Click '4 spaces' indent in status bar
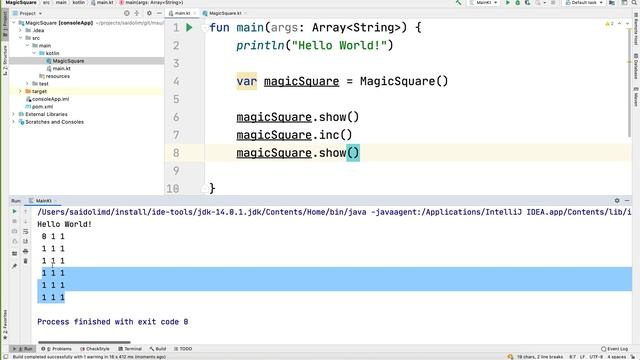The height and width of the screenshot is (360, 640). tap(616, 357)
